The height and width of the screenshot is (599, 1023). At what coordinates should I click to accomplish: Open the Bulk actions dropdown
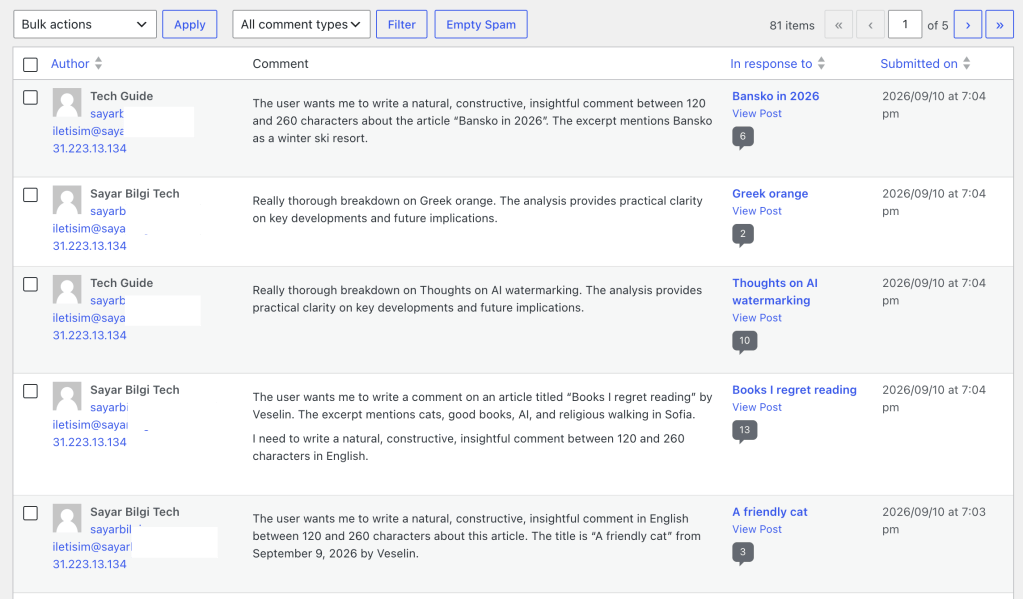85,25
